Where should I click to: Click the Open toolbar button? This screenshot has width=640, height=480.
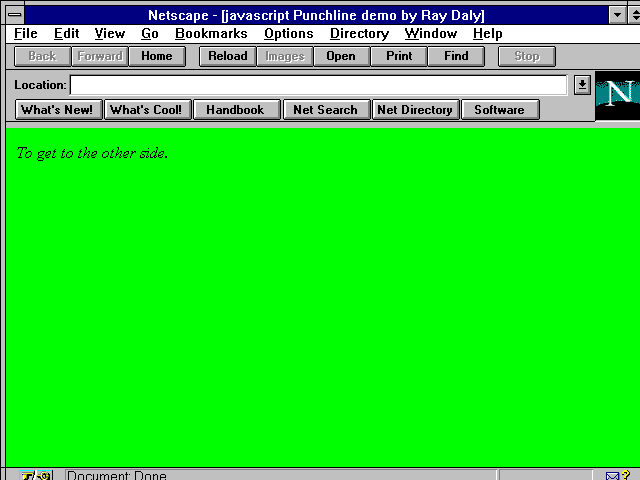(342, 56)
